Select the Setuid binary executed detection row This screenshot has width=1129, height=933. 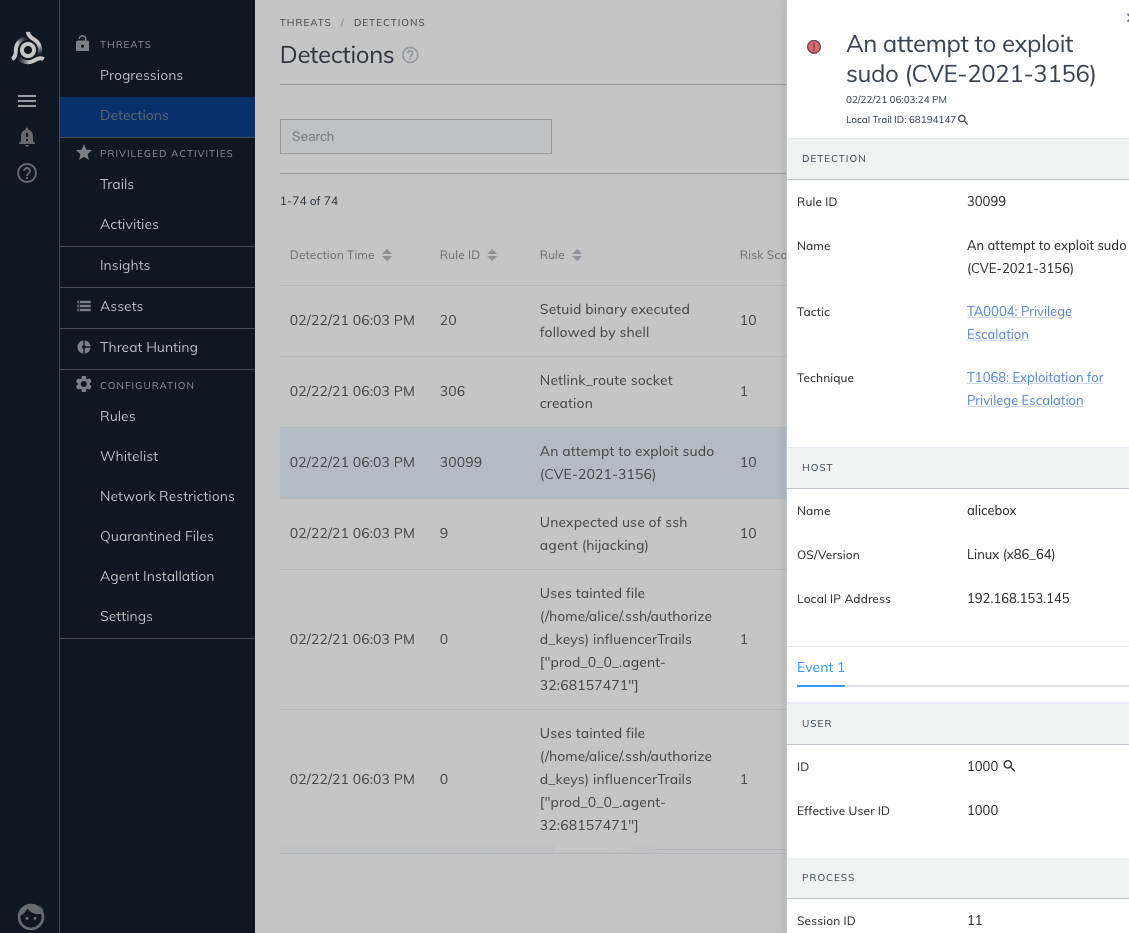532,321
